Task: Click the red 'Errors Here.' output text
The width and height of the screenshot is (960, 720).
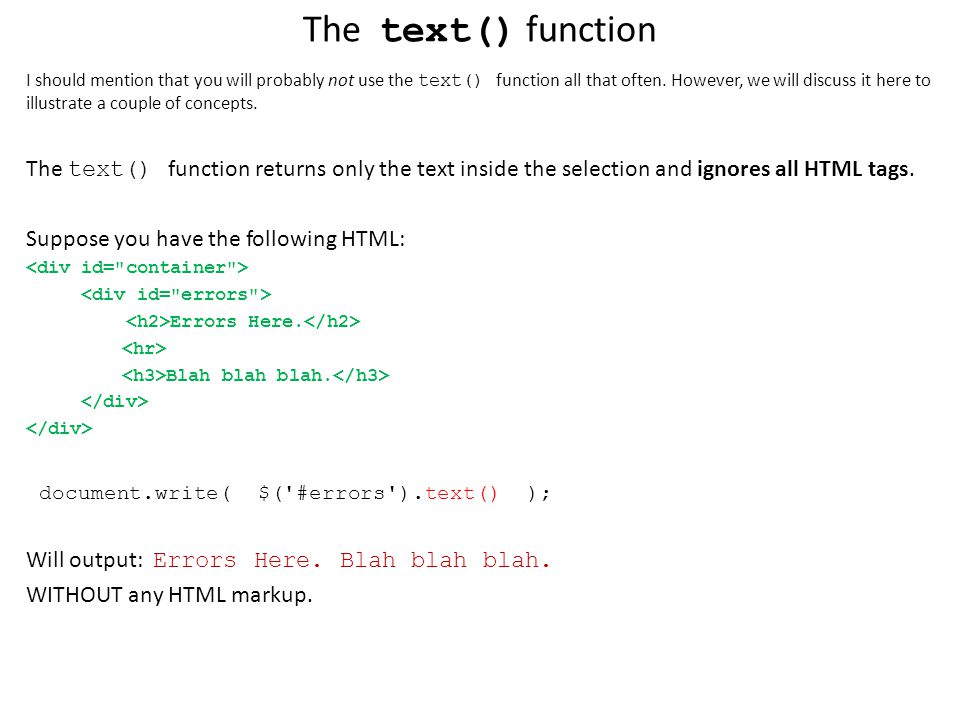Action: coord(237,560)
